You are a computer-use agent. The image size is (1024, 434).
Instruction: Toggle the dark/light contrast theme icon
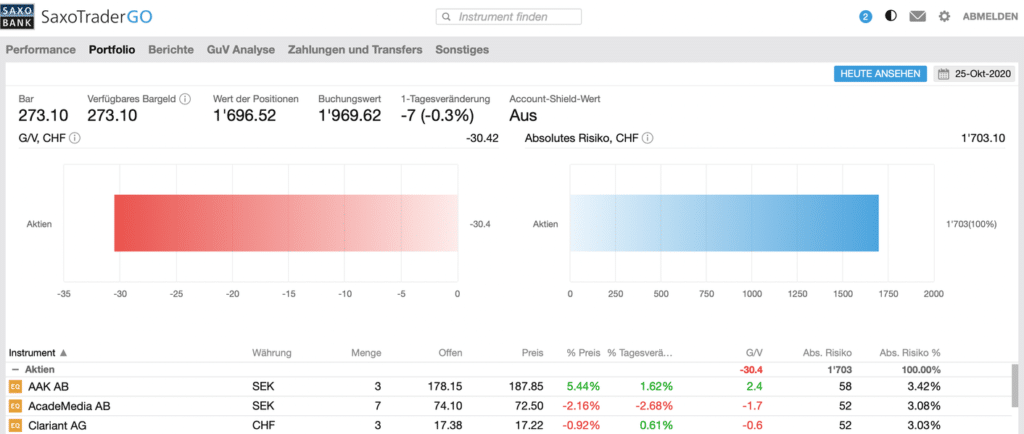click(891, 17)
